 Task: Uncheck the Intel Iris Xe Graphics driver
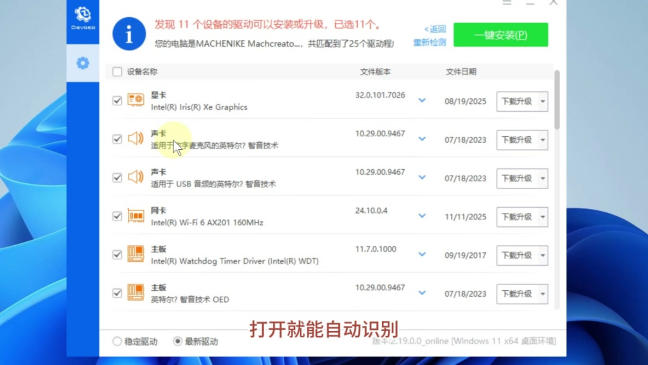[117, 100]
